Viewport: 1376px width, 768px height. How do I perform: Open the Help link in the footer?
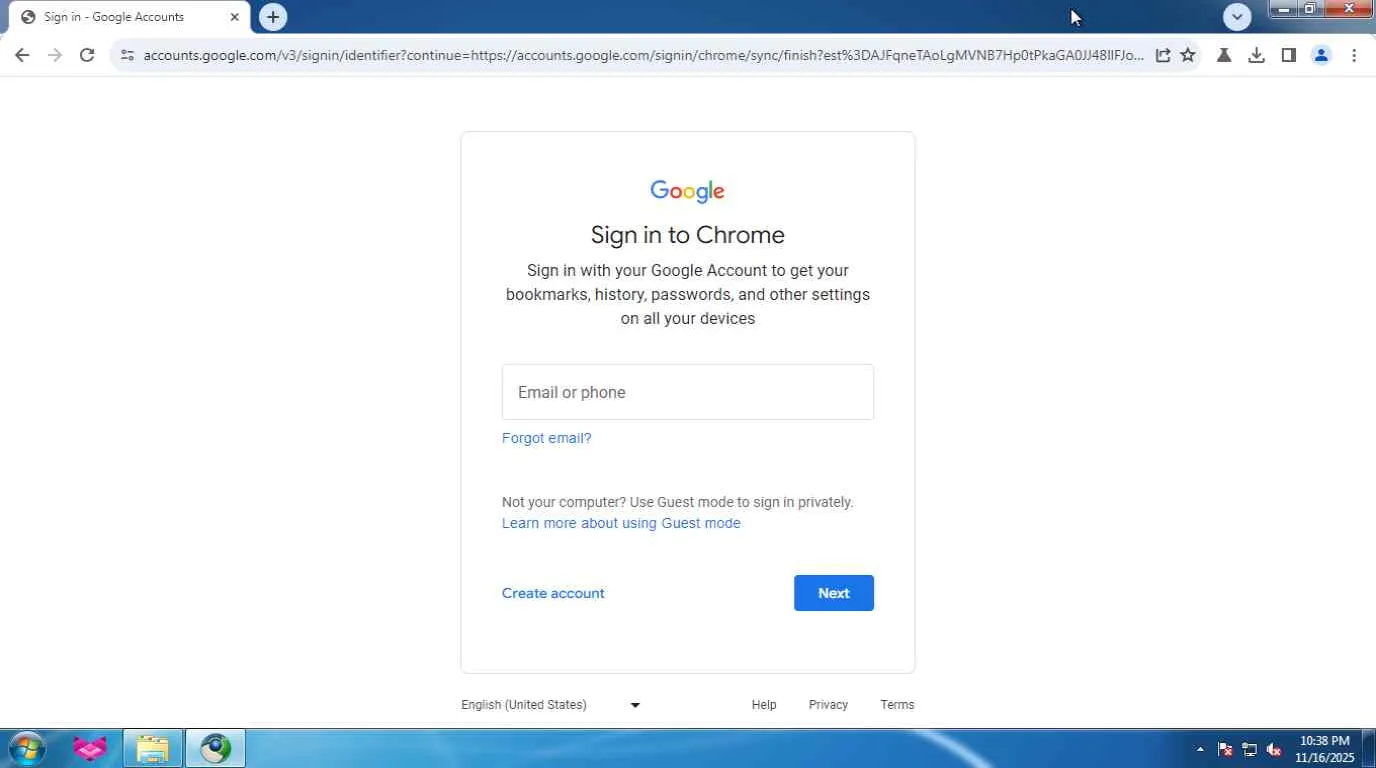[x=764, y=705]
